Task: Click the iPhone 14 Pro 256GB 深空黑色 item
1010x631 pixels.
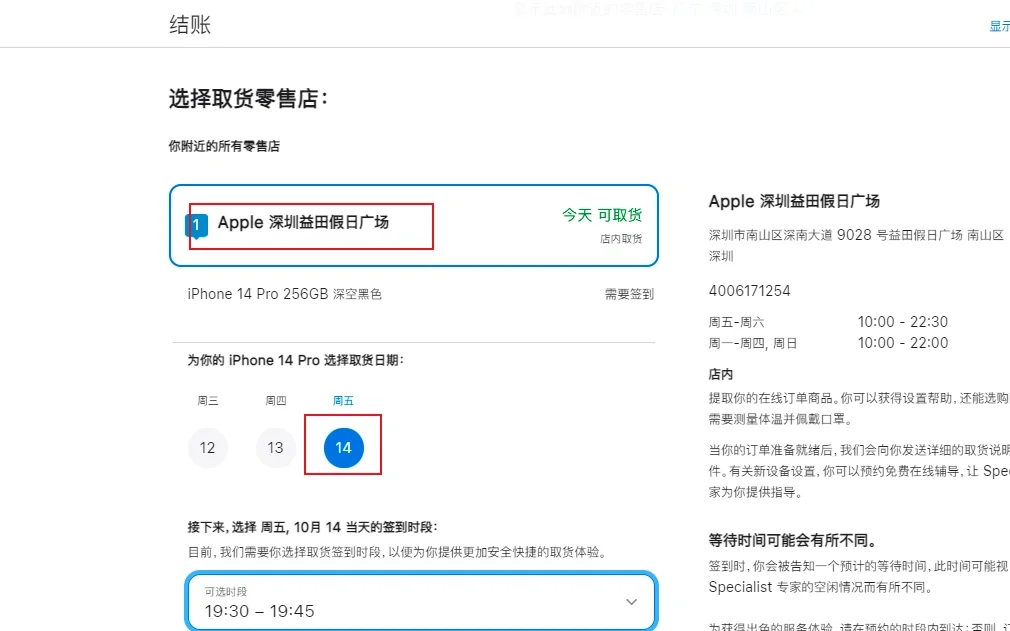Action: coord(285,294)
